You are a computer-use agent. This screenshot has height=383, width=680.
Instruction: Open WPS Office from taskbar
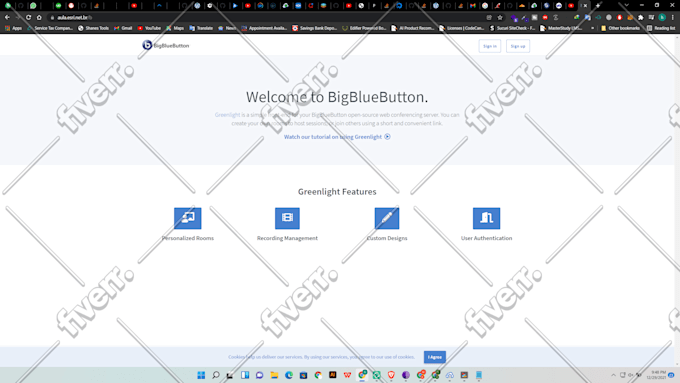click(347, 375)
